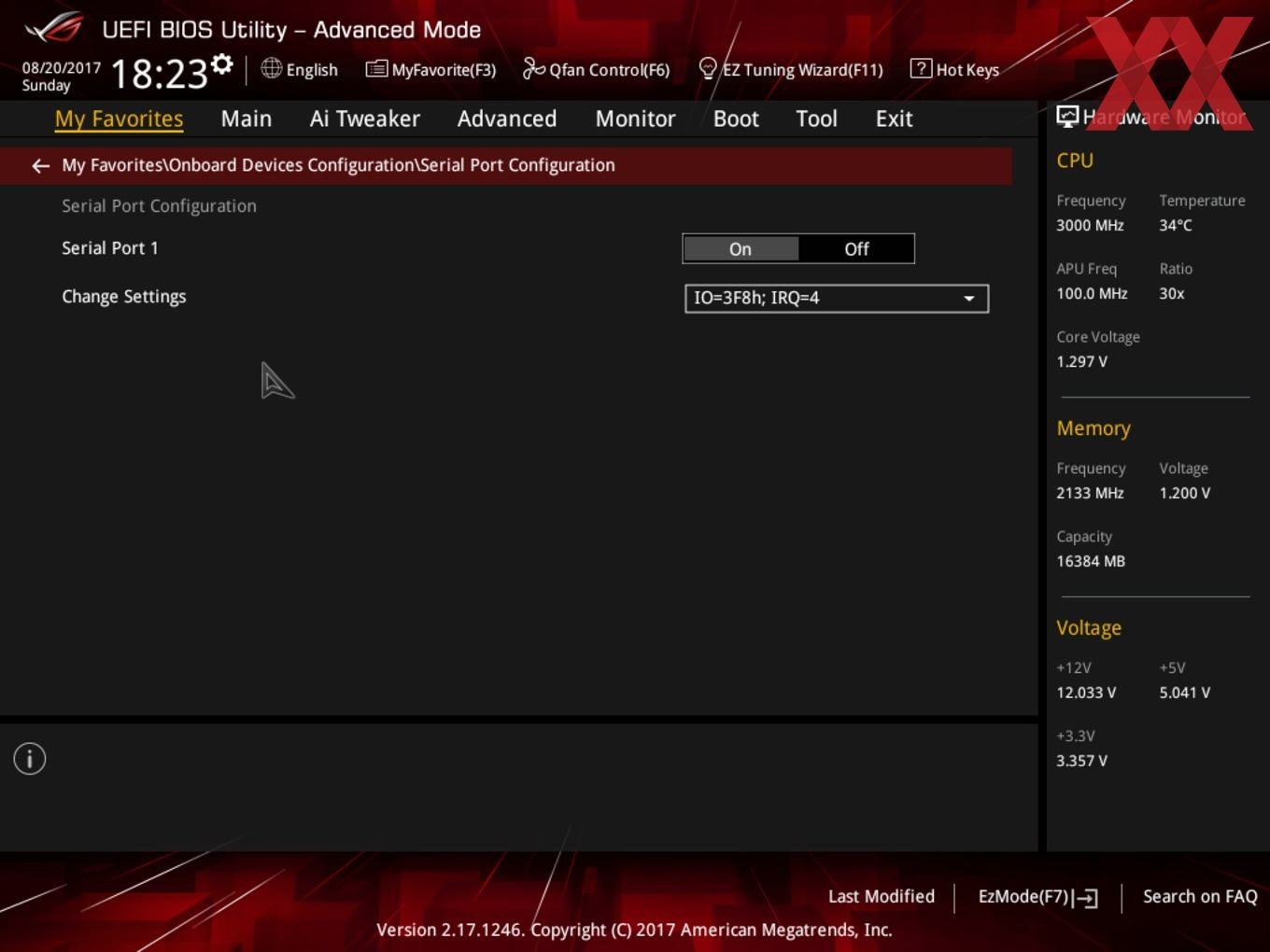Click +5V value 5.041 V
The width and height of the screenshot is (1270, 952).
pyautogui.click(x=1184, y=693)
